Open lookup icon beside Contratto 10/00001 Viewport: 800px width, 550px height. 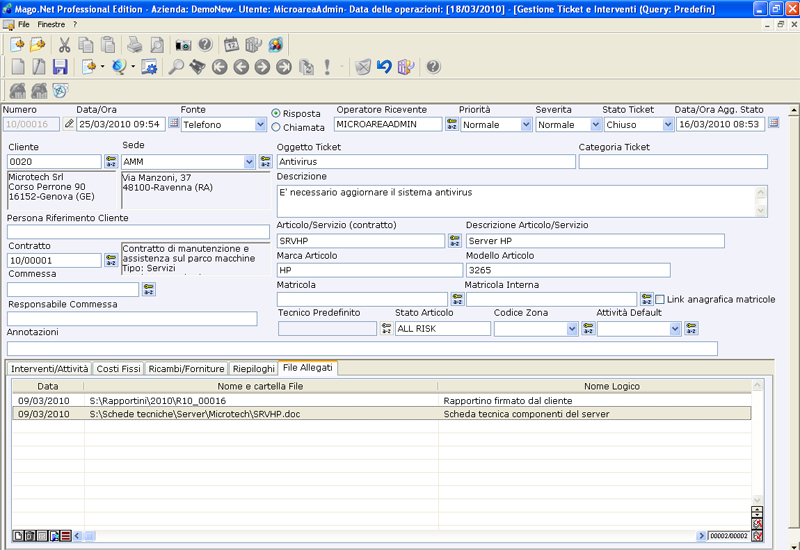point(111,260)
